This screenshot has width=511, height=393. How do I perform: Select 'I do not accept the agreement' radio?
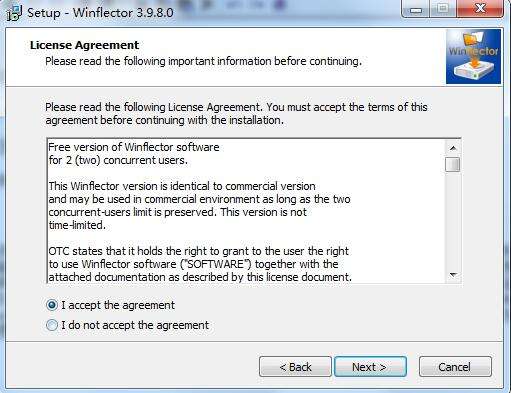tap(52, 325)
